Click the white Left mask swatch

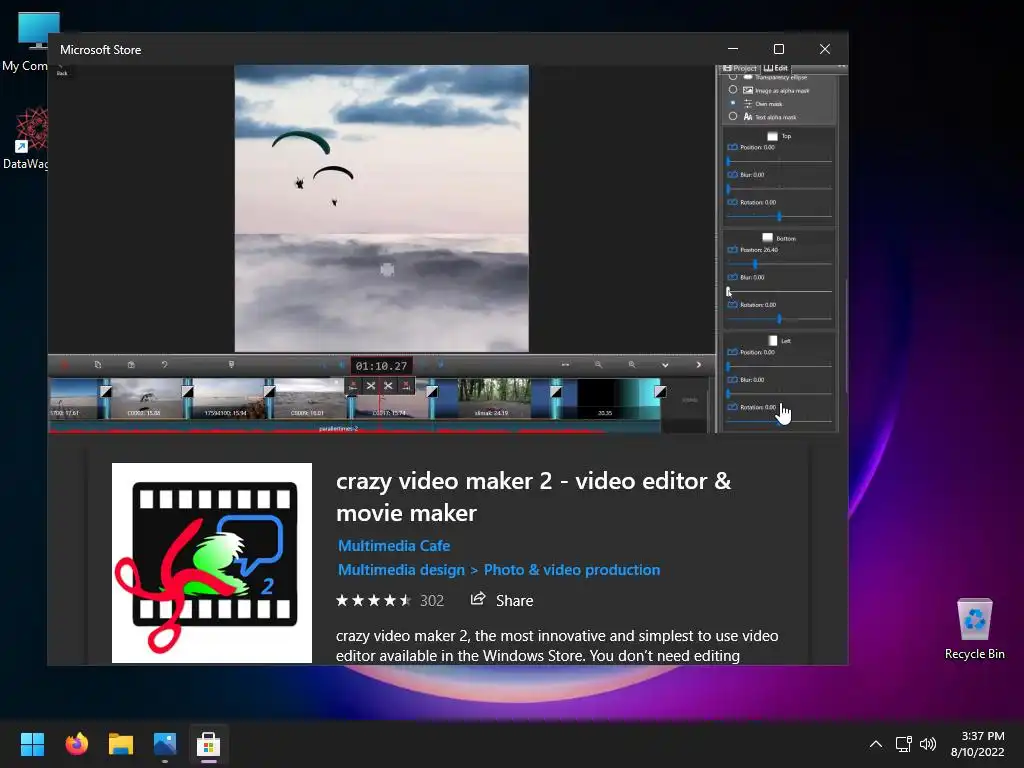773,341
